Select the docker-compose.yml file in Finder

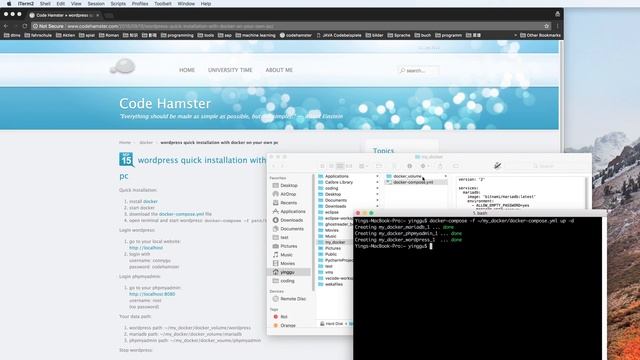point(413,182)
